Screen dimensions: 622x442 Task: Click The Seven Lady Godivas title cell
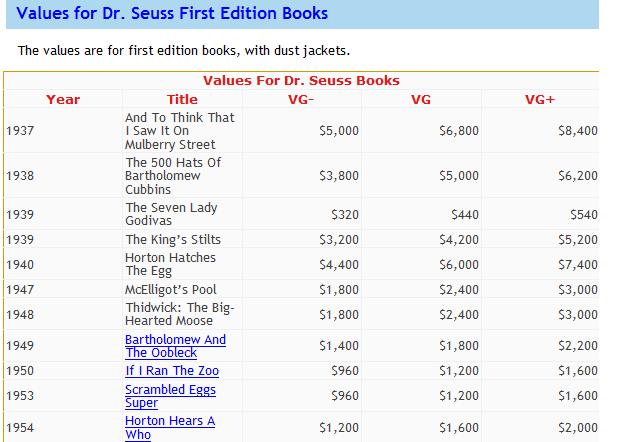[182, 214]
